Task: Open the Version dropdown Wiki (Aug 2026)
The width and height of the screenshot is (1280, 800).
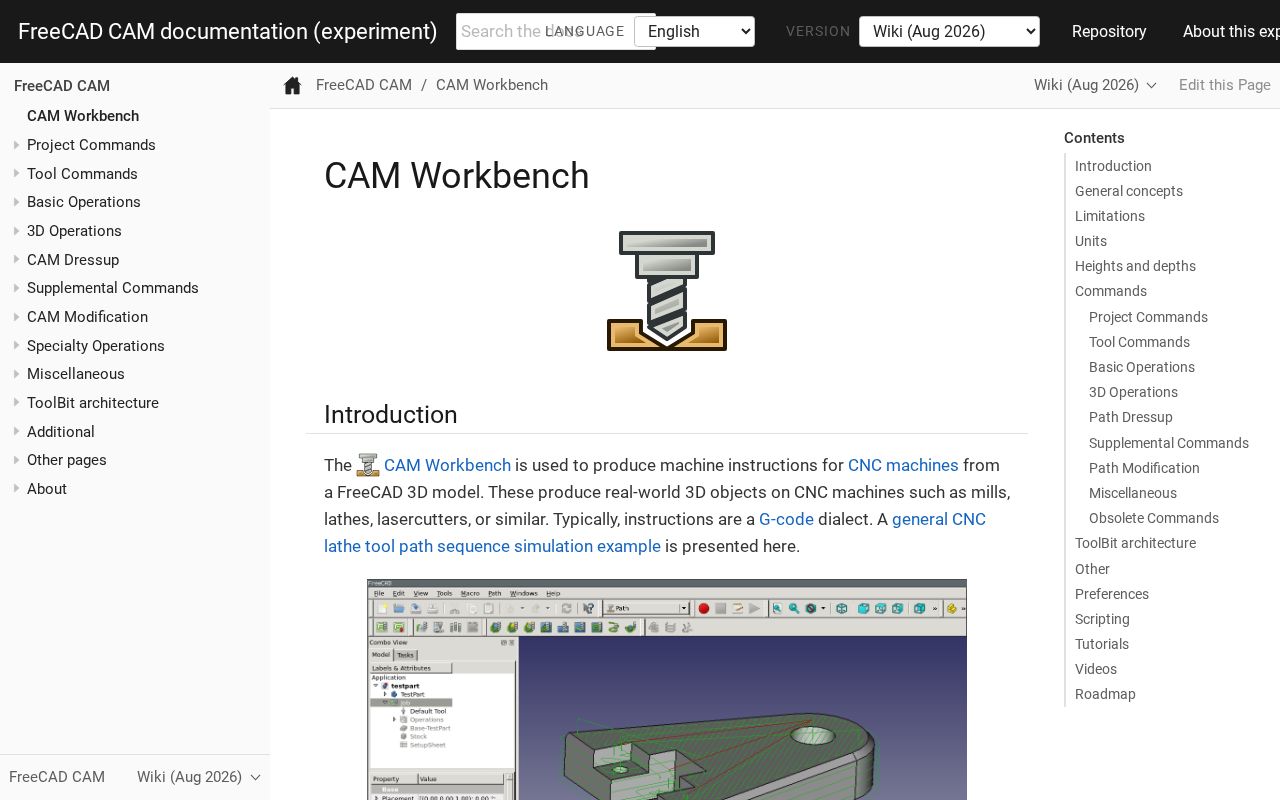Action: pyautogui.click(x=949, y=31)
